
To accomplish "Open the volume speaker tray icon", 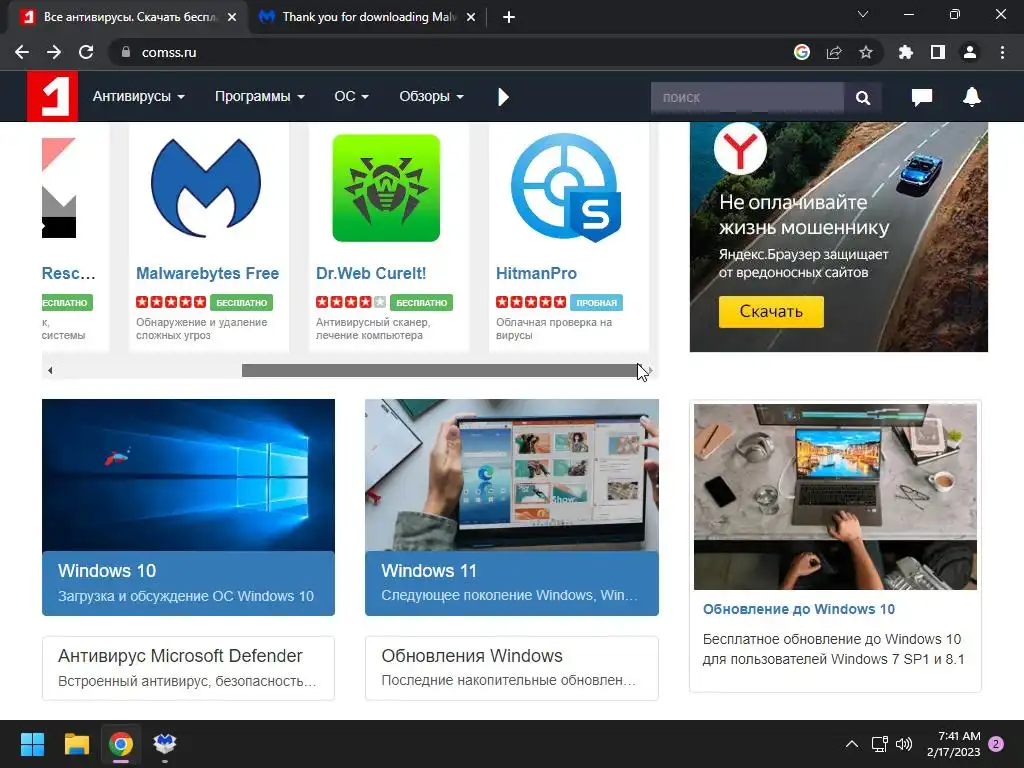I will [904, 744].
